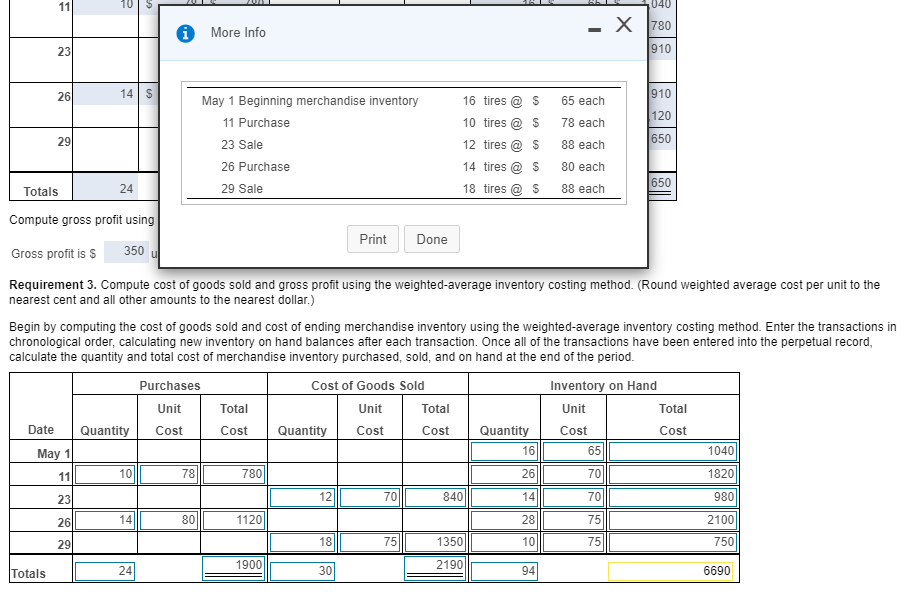
Task: Select May 11 purchase total cost 780
Action: pyautogui.click(x=234, y=474)
